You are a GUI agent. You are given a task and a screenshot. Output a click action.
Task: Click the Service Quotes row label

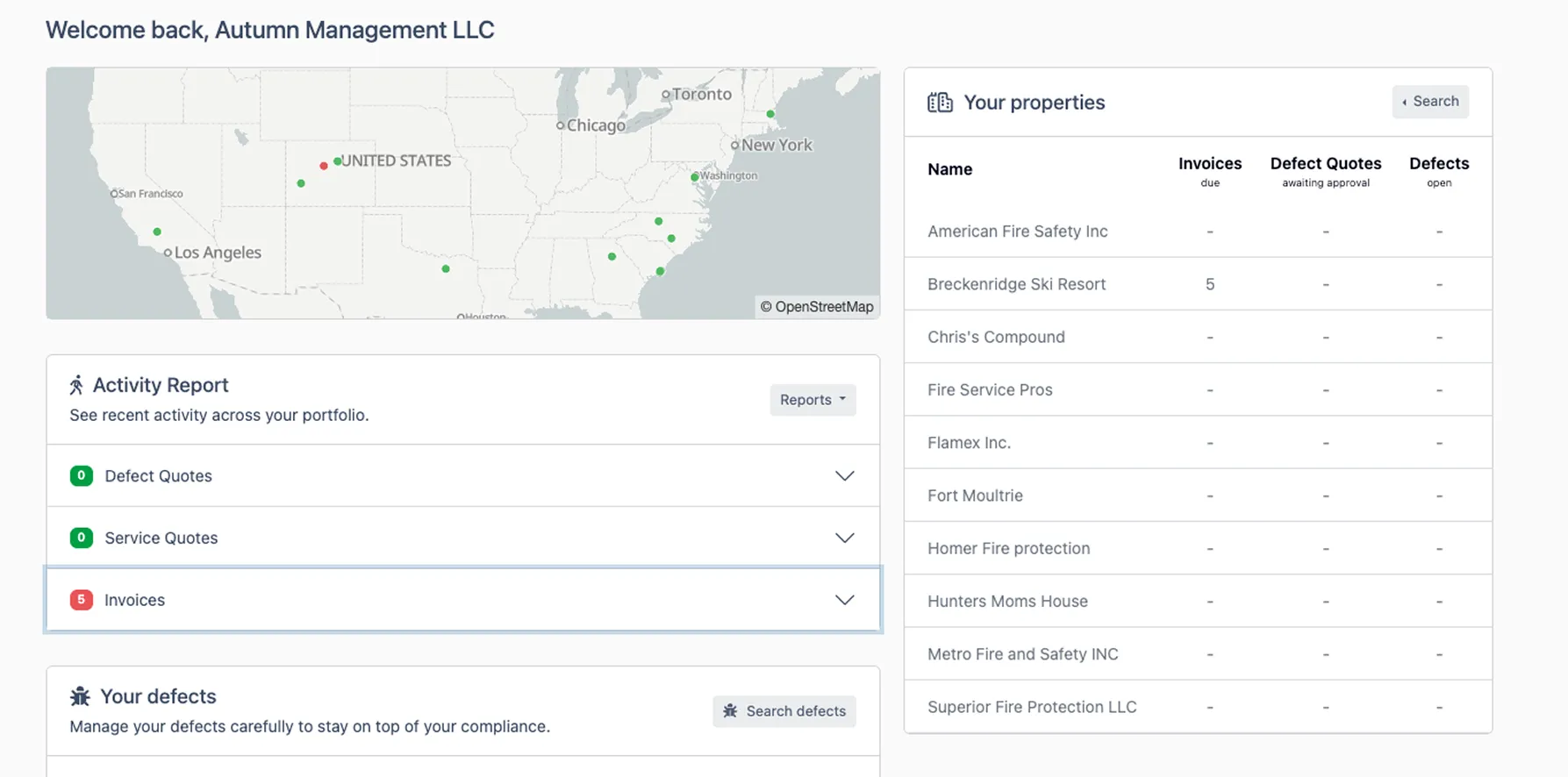click(x=161, y=538)
